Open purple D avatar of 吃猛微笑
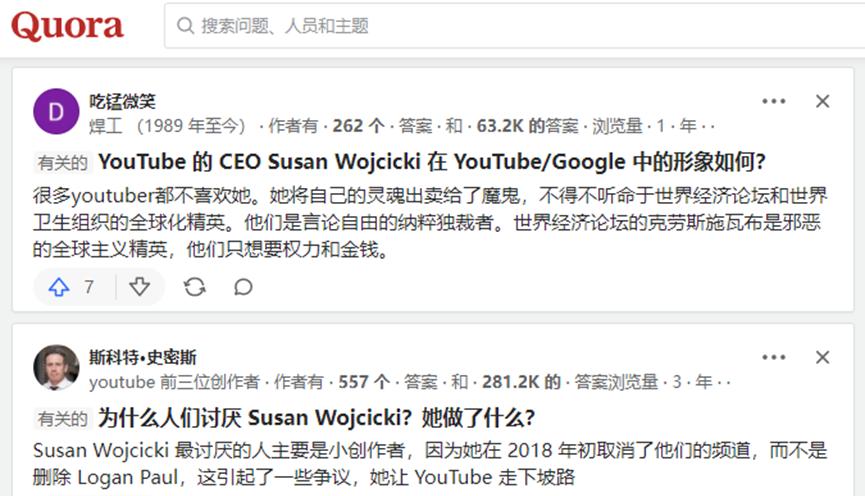The image size is (865, 496). [x=56, y=112]
